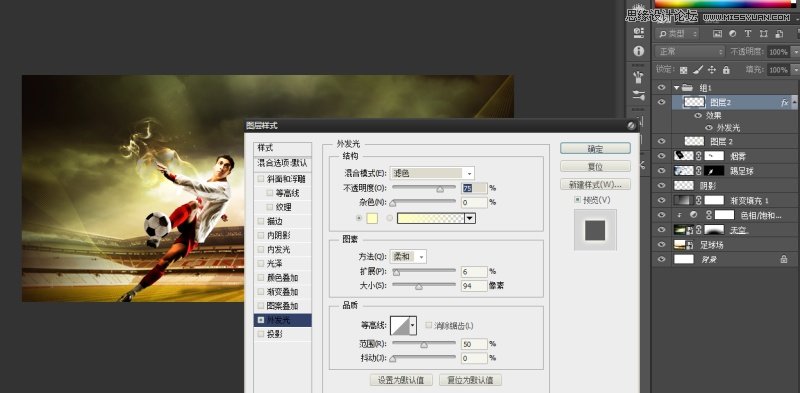Open the Brush Presets panel icon
The width and height of the screenshot is (800, 393).
click(x=638, y=78)
